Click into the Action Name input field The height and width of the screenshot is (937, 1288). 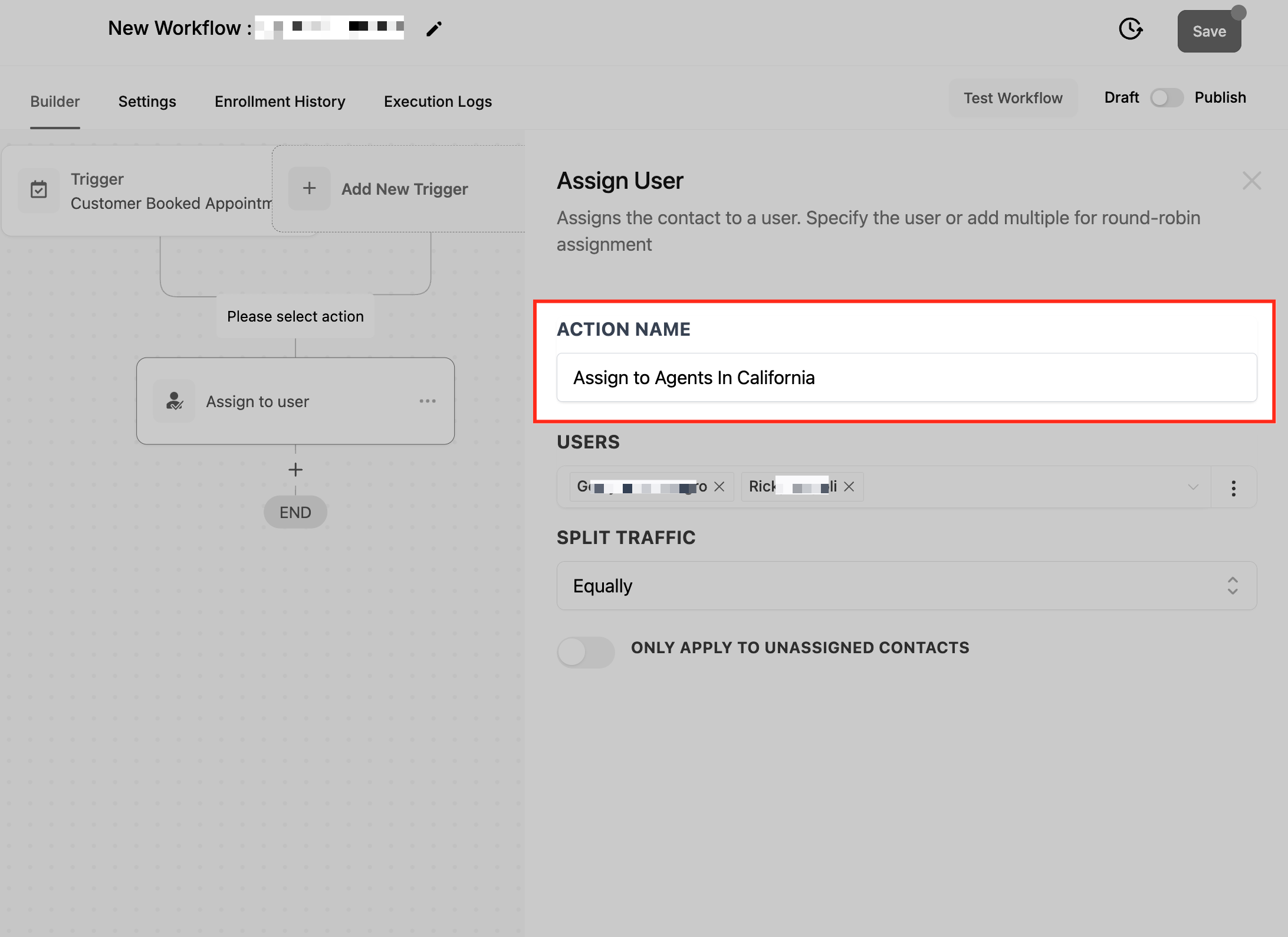click(x=906, y=378)
